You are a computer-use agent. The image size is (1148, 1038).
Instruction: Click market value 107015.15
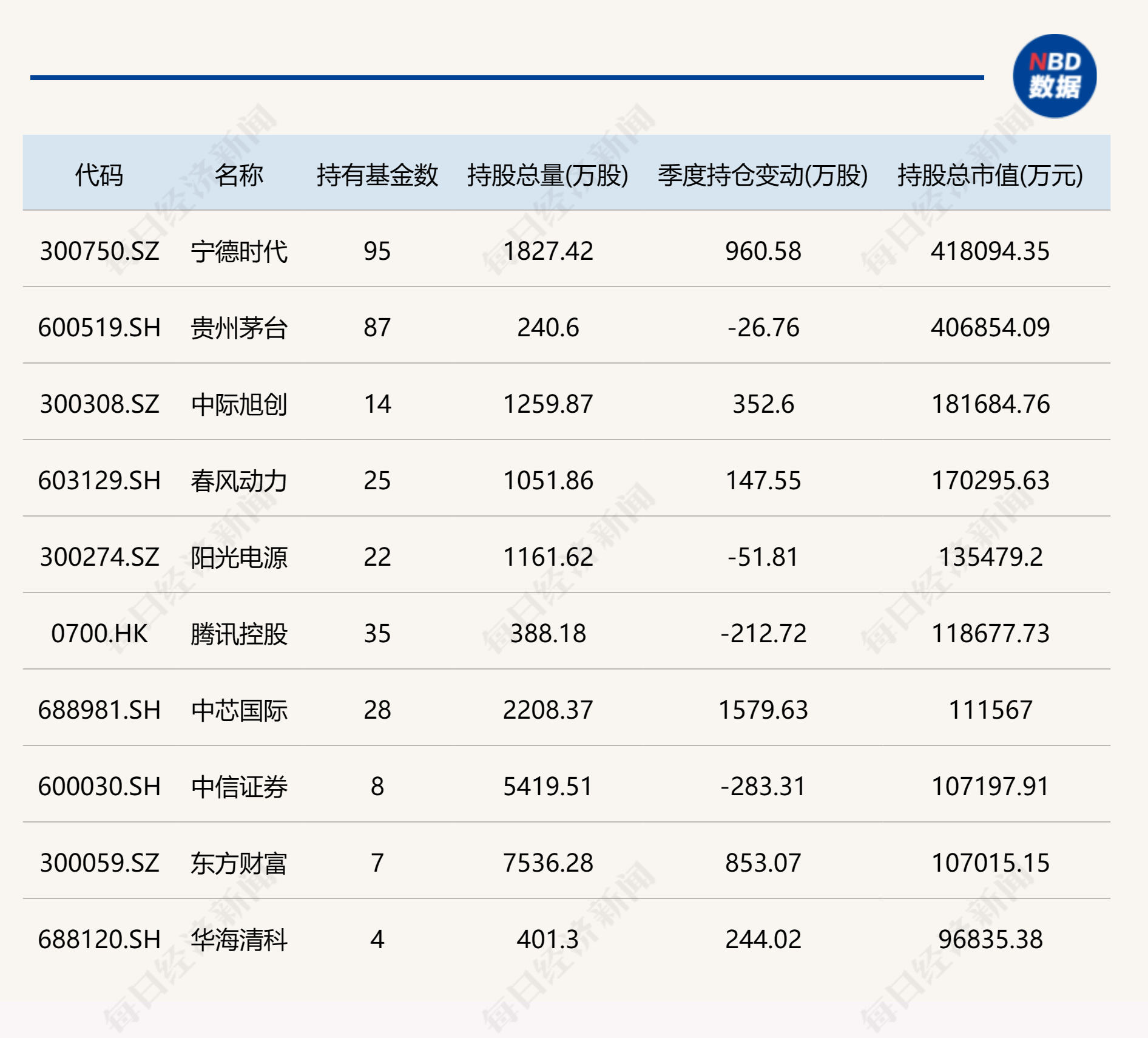(x=990, y=863)
